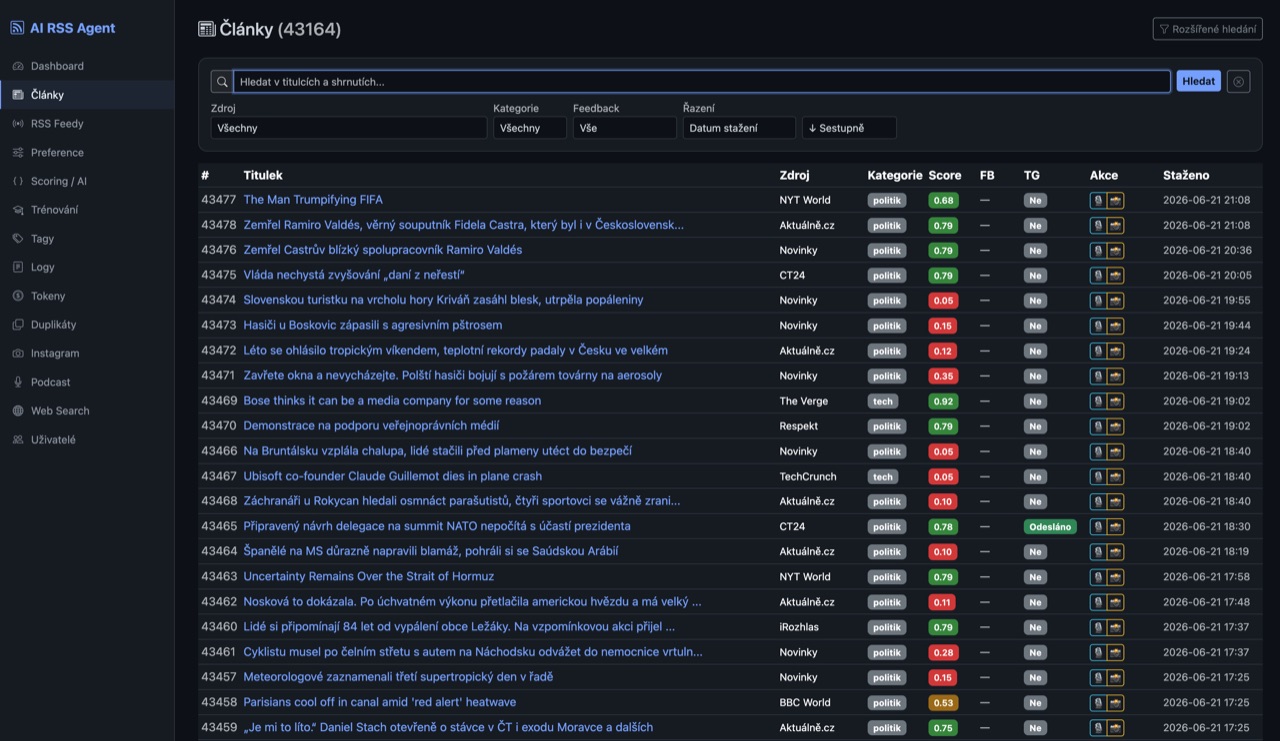
Task: Open RSS Feedy via its broadcast icon
Action: coord(18,124)
